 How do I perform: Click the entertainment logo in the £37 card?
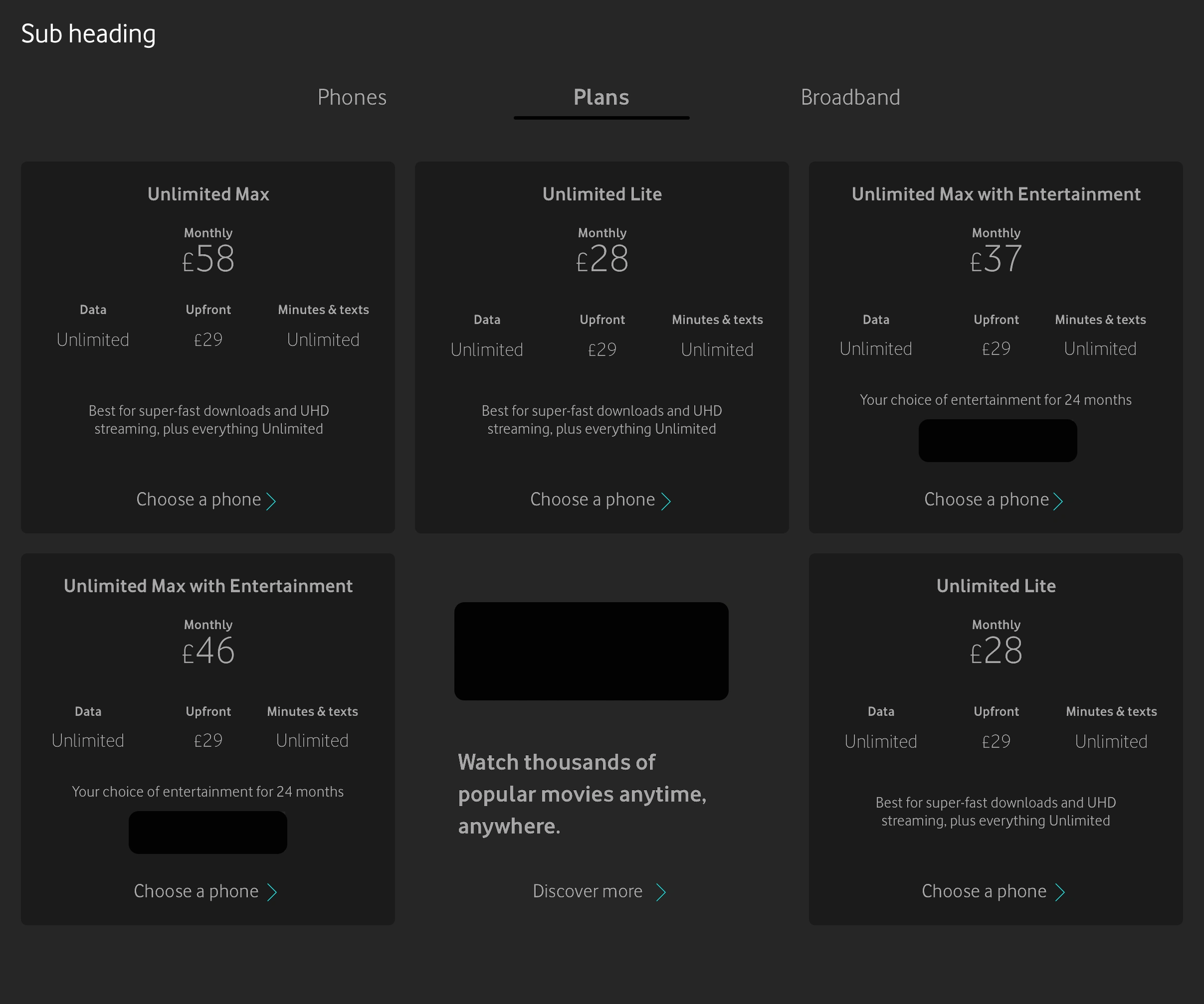point(998,441)
